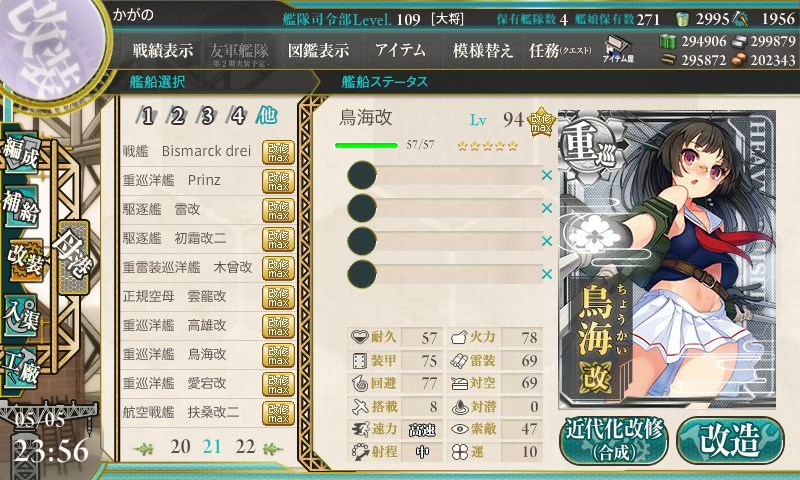The height and width of the screenshot is (480, 800).
Task: Open 戦績表示 records menu
Action: (x=163, y=50)
